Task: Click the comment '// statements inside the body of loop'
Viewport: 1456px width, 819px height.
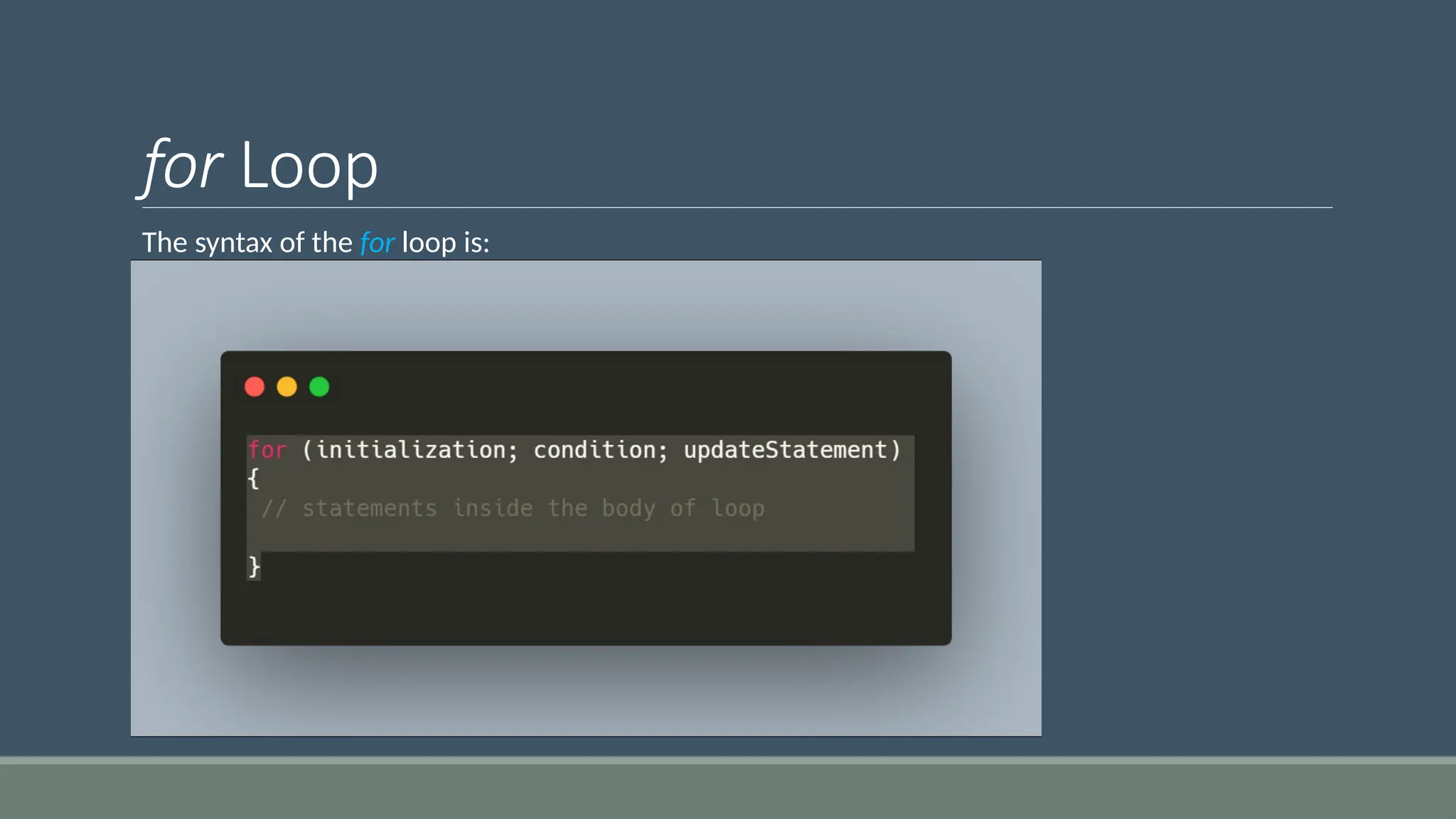Action: [513, 508]
